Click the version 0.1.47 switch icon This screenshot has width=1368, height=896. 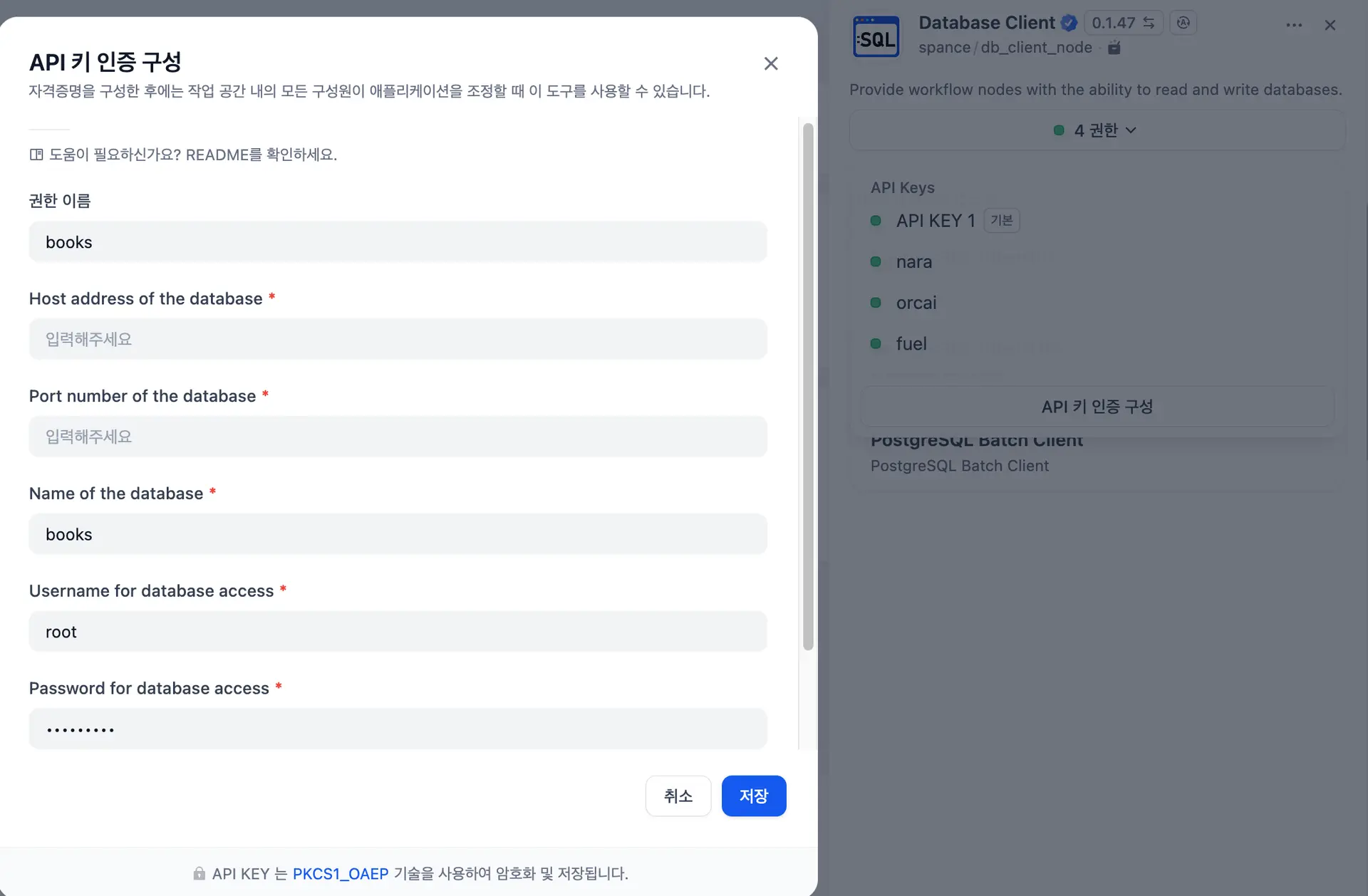(1149, 23)
